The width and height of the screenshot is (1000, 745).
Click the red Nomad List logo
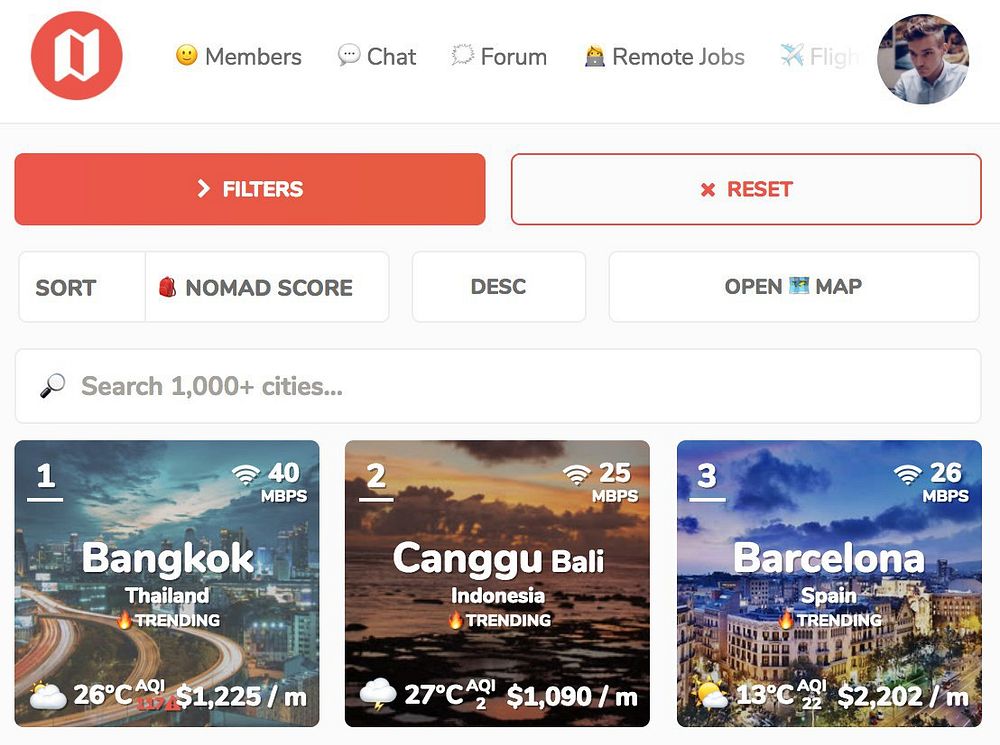pos(77,55)
